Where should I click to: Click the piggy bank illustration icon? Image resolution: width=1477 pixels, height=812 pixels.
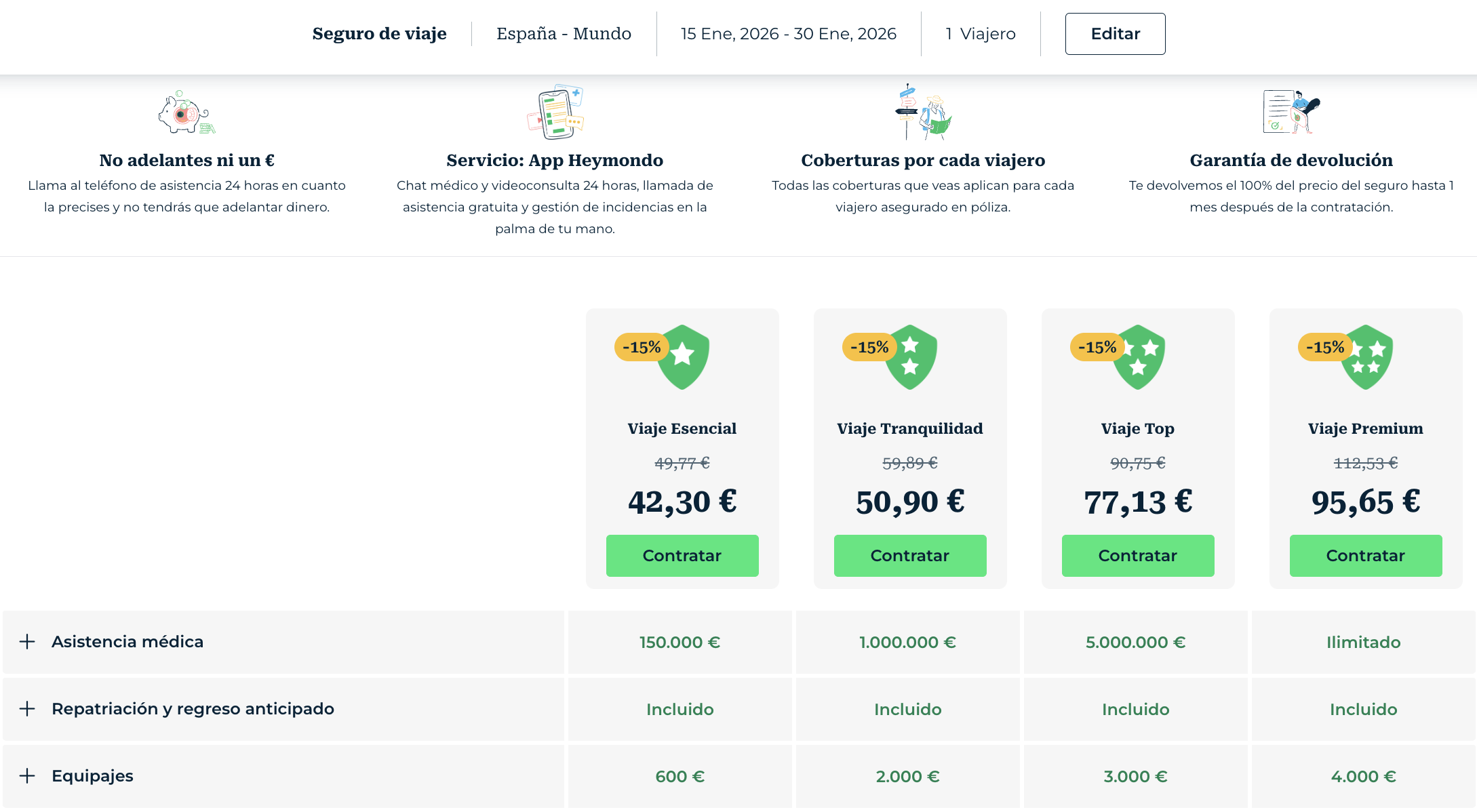coord(185,113)
